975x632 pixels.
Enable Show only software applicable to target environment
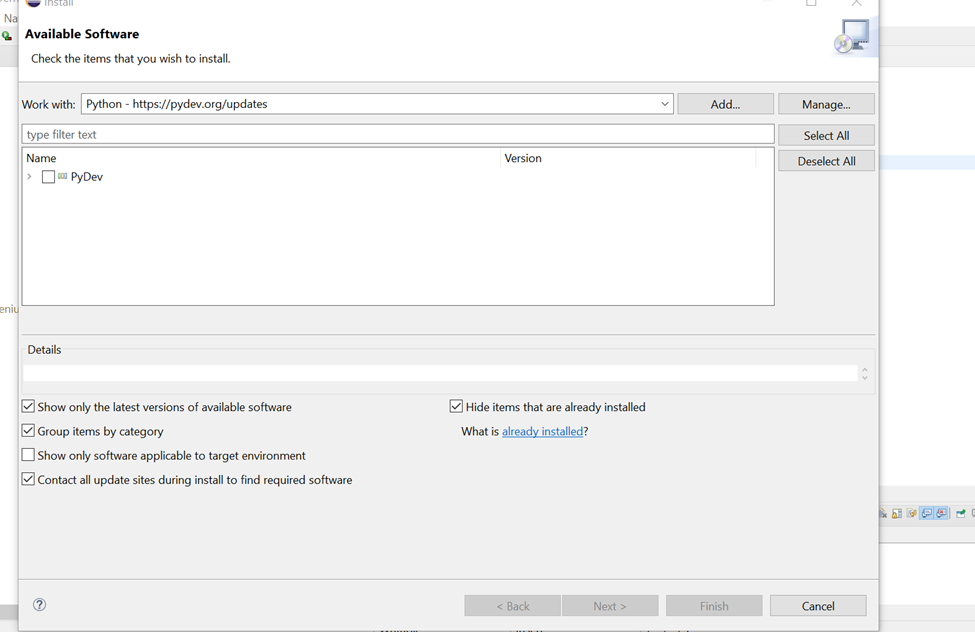28,455
